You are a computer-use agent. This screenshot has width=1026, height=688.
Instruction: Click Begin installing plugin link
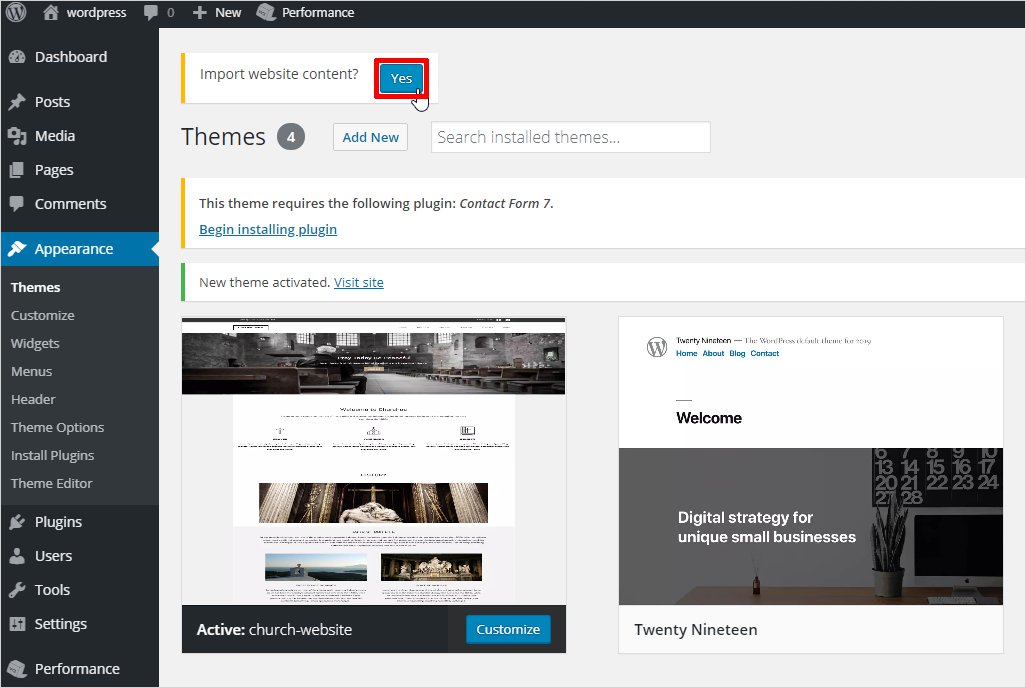point(268,229)
